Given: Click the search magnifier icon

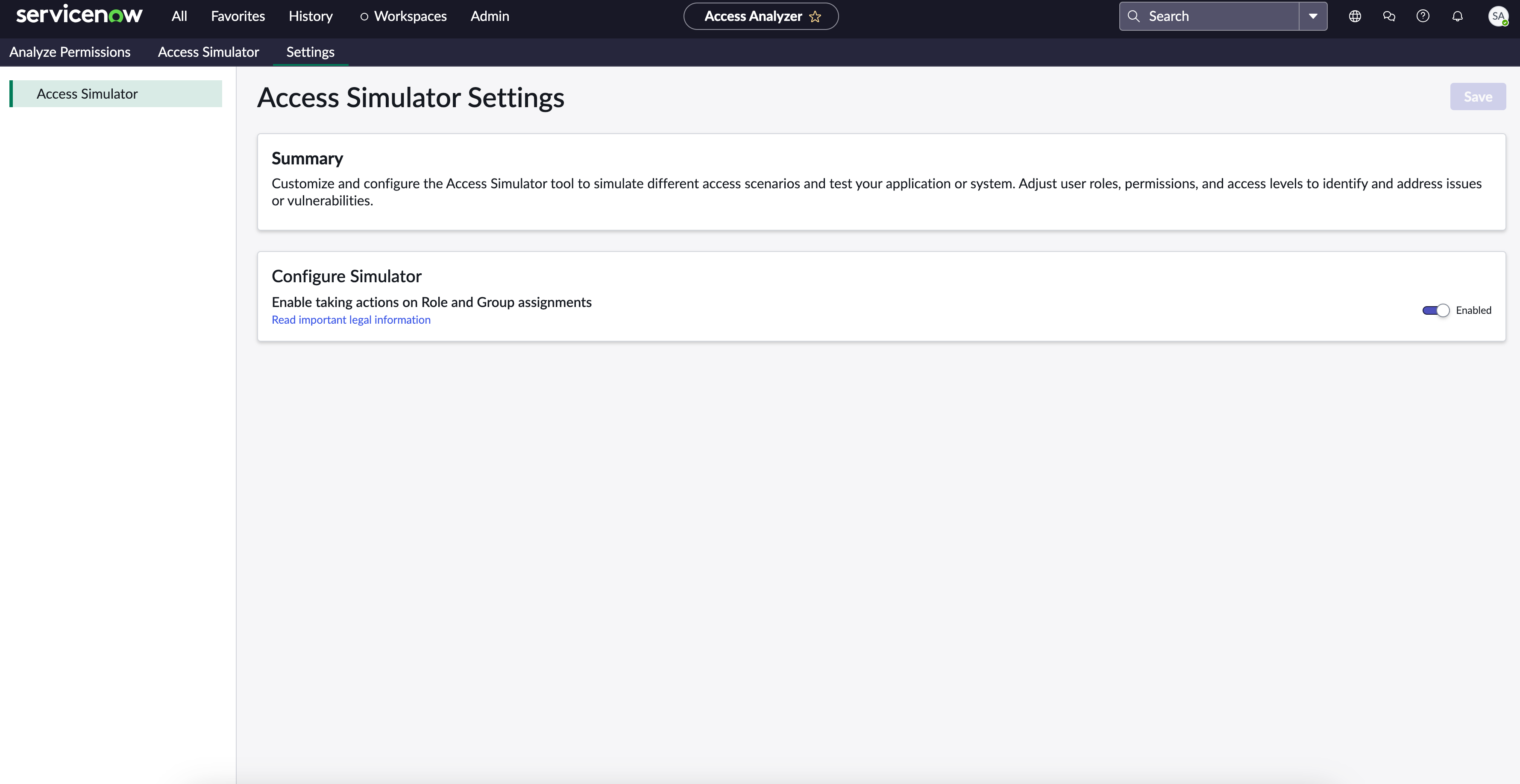Looking at the screenshot, I should click(1133, 16).
